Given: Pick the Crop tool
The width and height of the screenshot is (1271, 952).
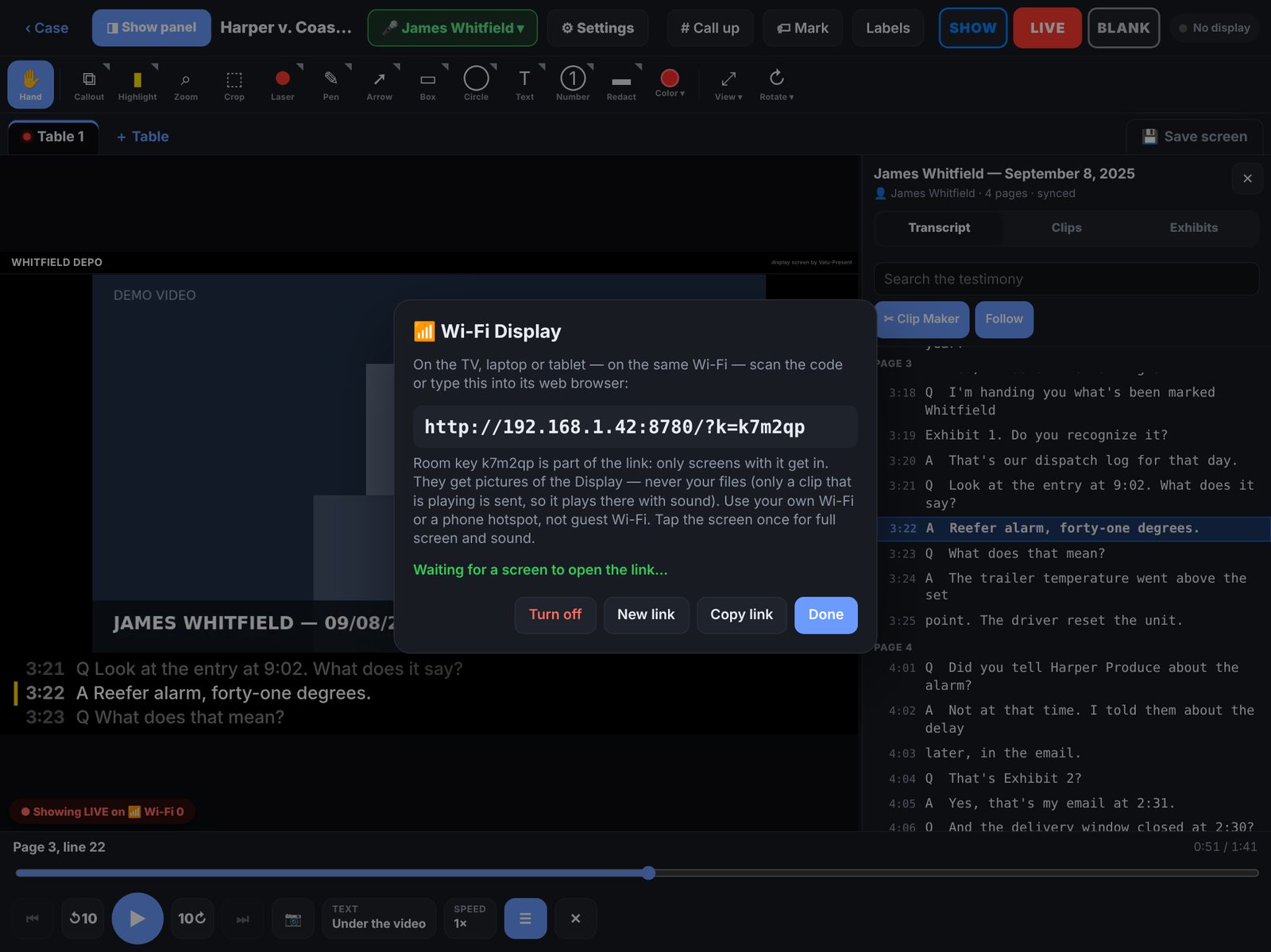Looking at the screenshot, I should pyautogui.click(x=234, y=84).
